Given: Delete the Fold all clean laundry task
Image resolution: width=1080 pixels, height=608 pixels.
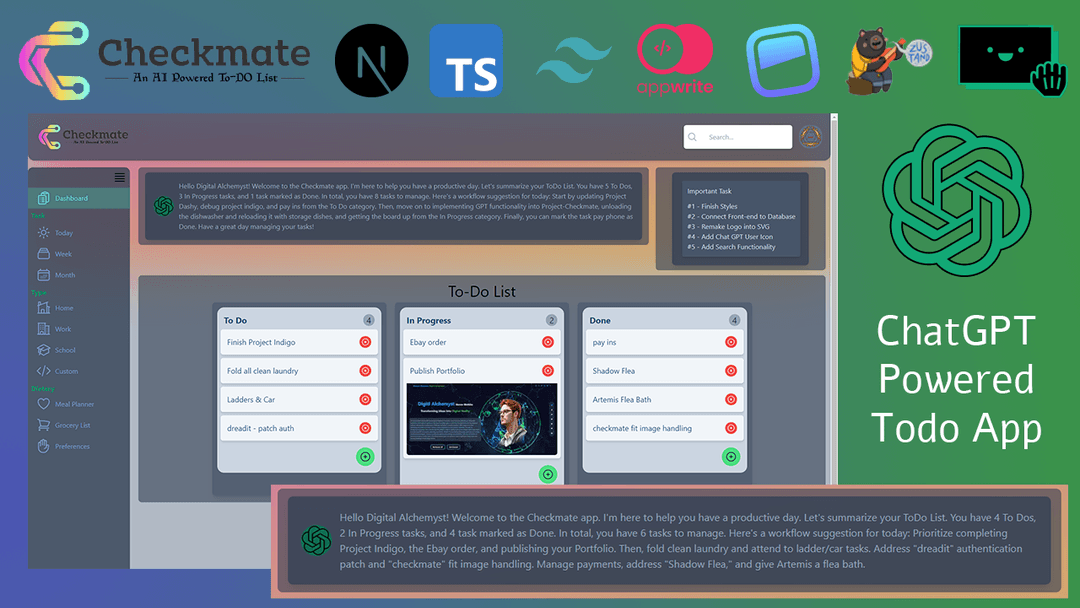Looking at the screenshot, I should [365, 371].
